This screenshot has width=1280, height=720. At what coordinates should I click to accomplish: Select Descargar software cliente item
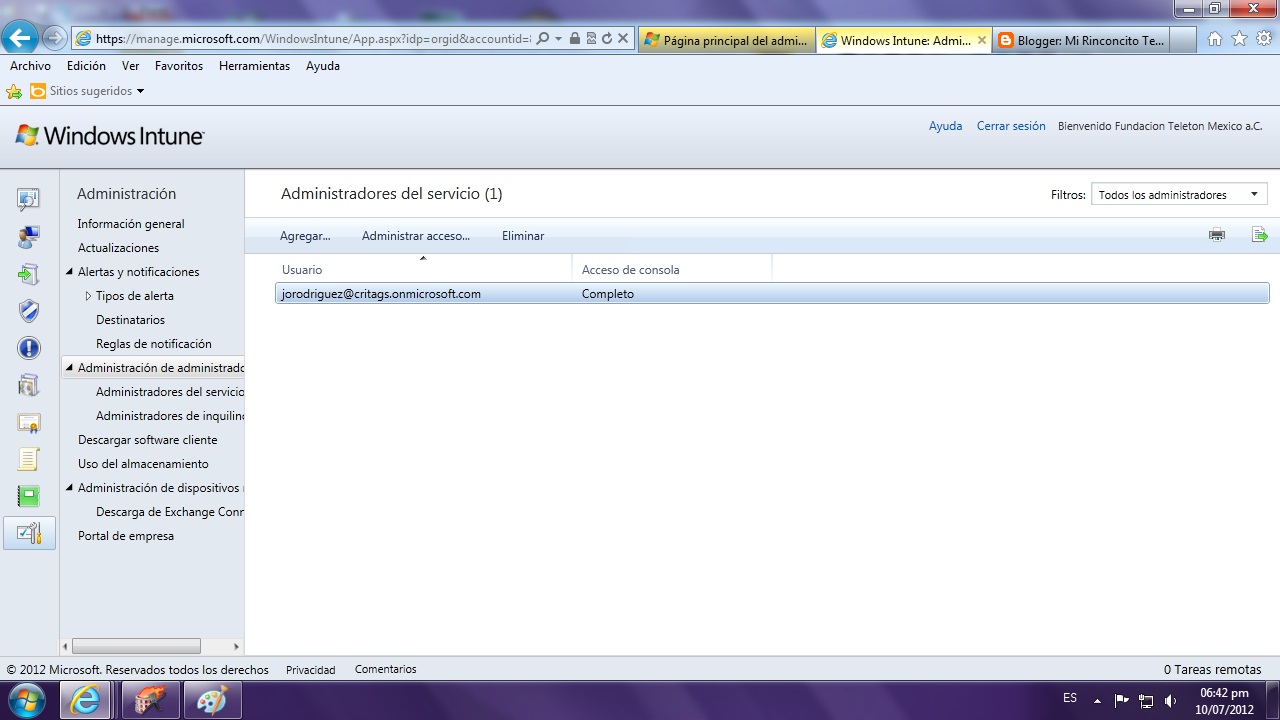click(147, 440)
